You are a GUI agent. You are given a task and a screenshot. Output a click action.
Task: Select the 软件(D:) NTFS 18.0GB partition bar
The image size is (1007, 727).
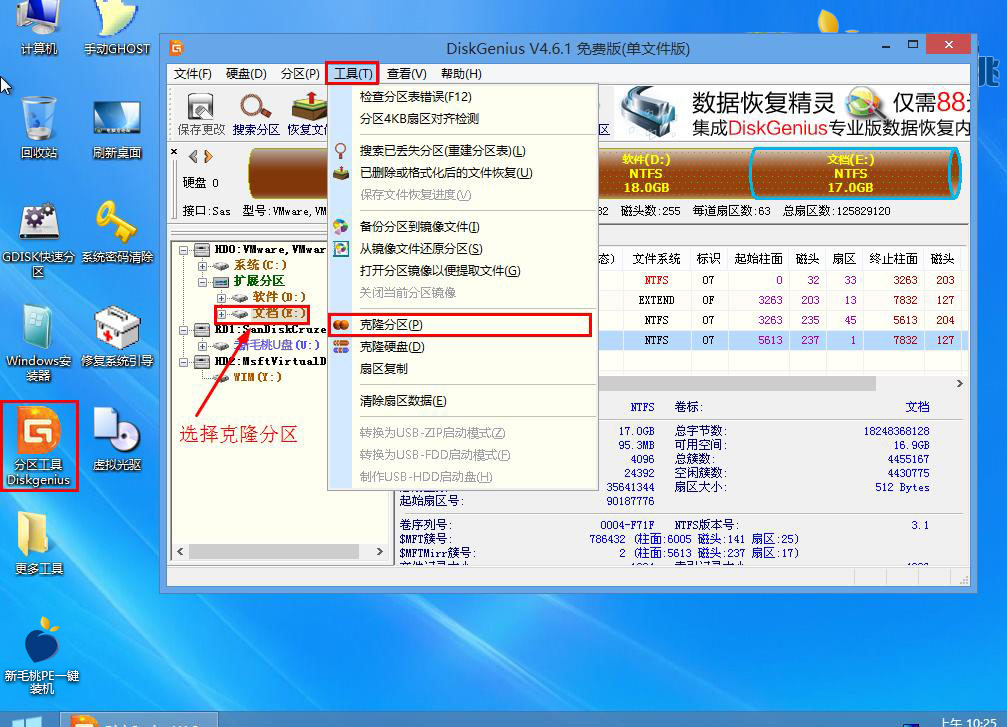[x=673, y=173]
